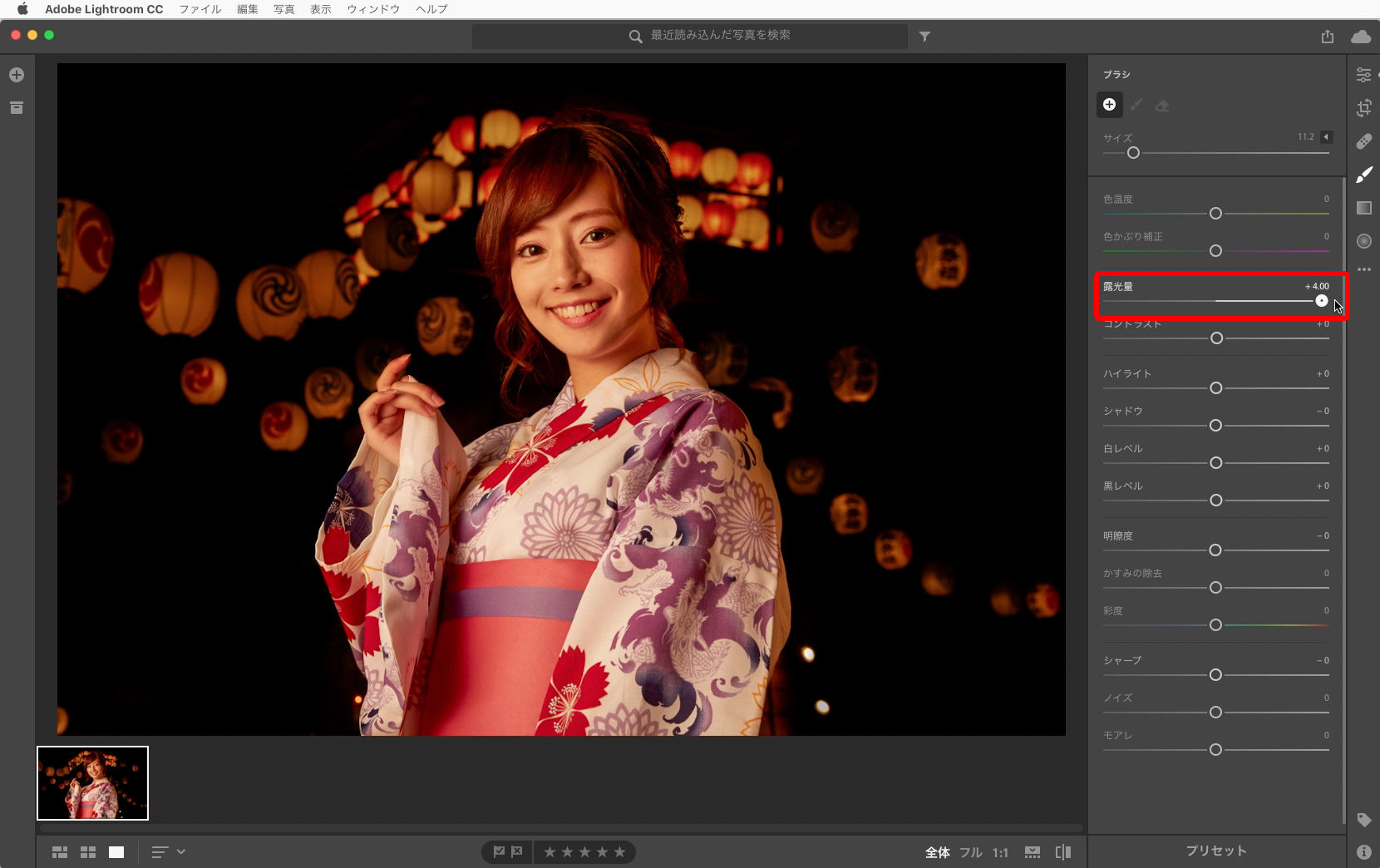The height and width of the screenshot is (868, 1380).
Task: Open the Edit sliders panel icon
Action: [1363, 75]
